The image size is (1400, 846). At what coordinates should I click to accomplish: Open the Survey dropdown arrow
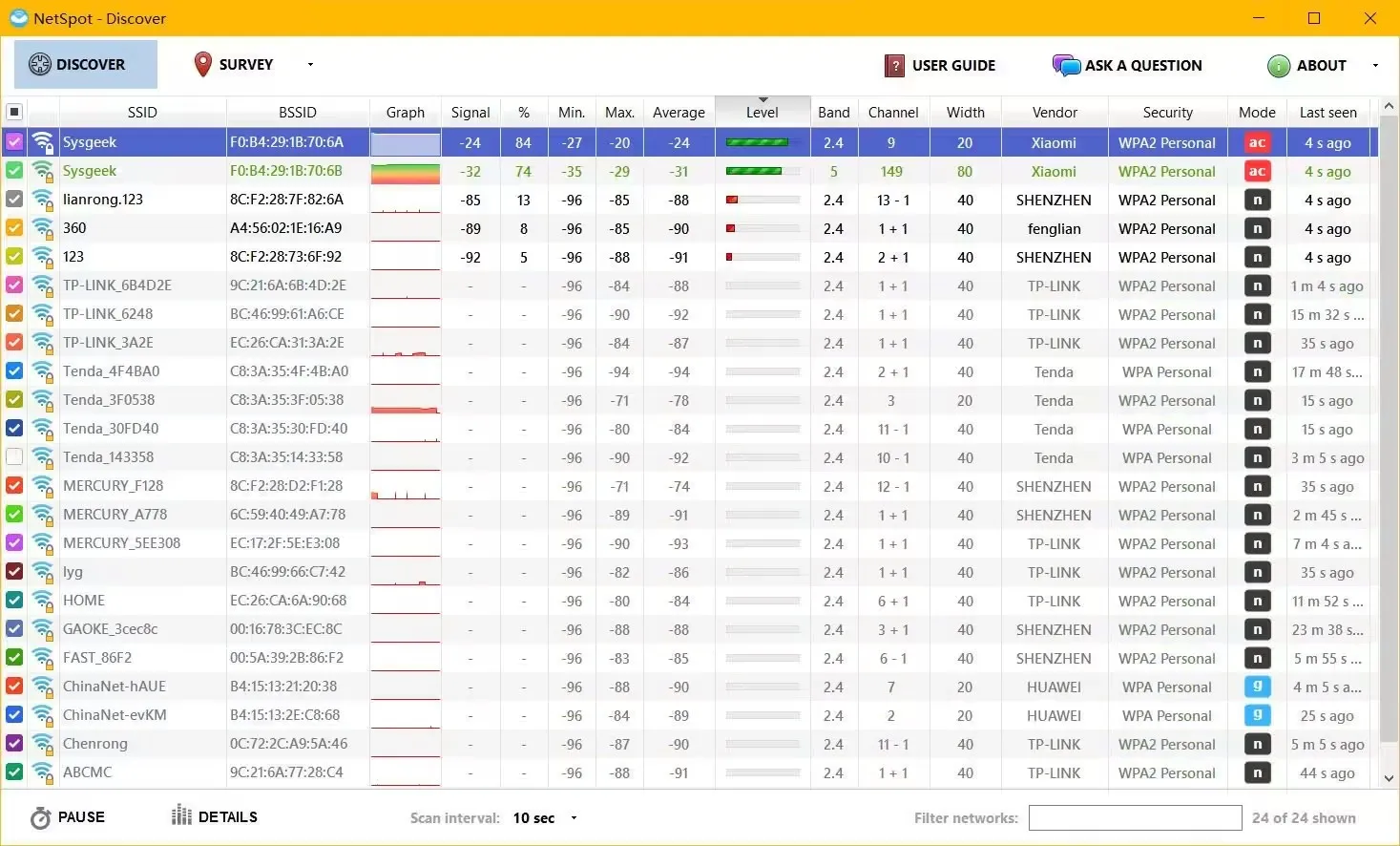click(x=310, y=65)
